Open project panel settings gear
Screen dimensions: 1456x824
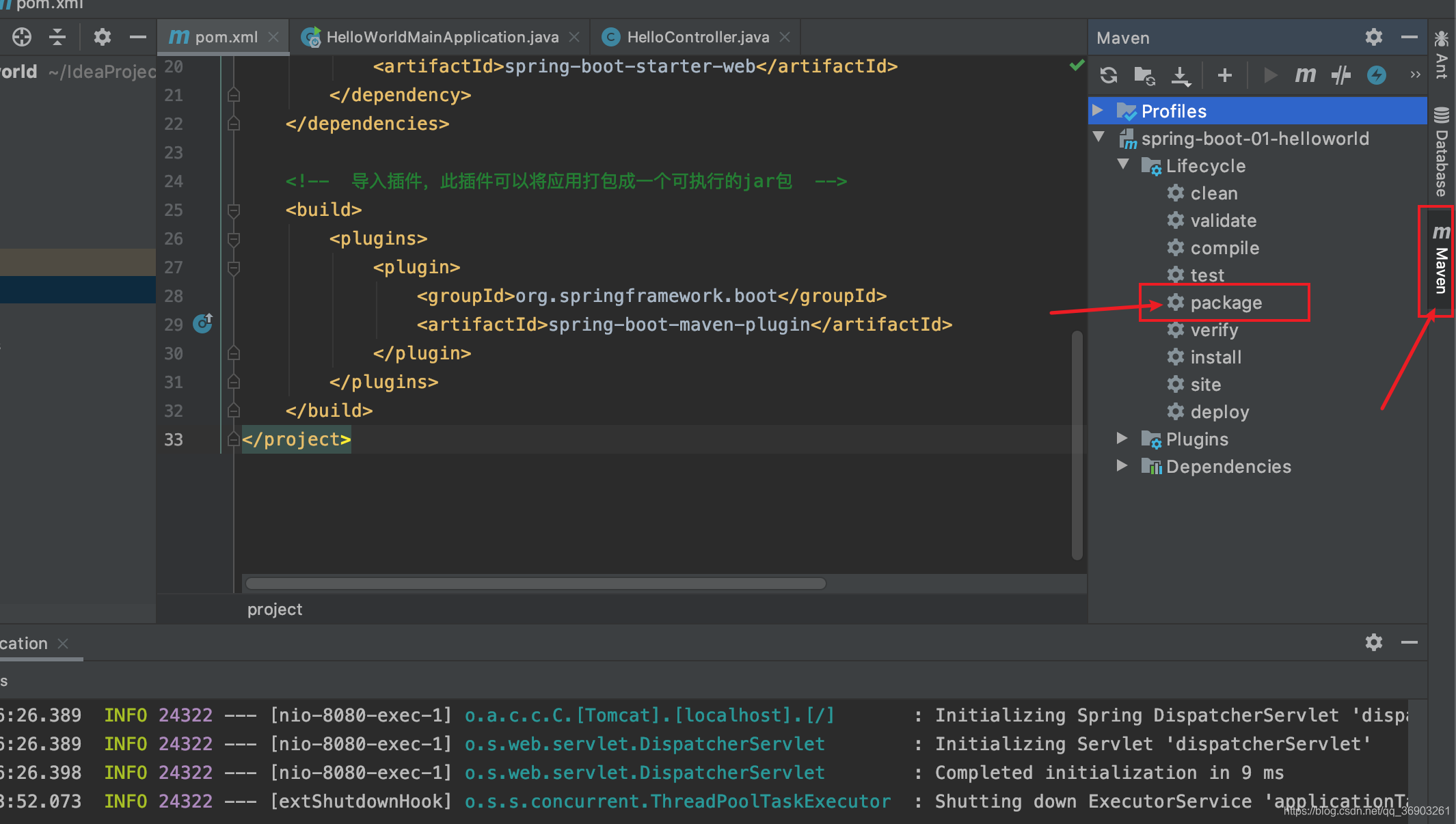click(103, 37)
